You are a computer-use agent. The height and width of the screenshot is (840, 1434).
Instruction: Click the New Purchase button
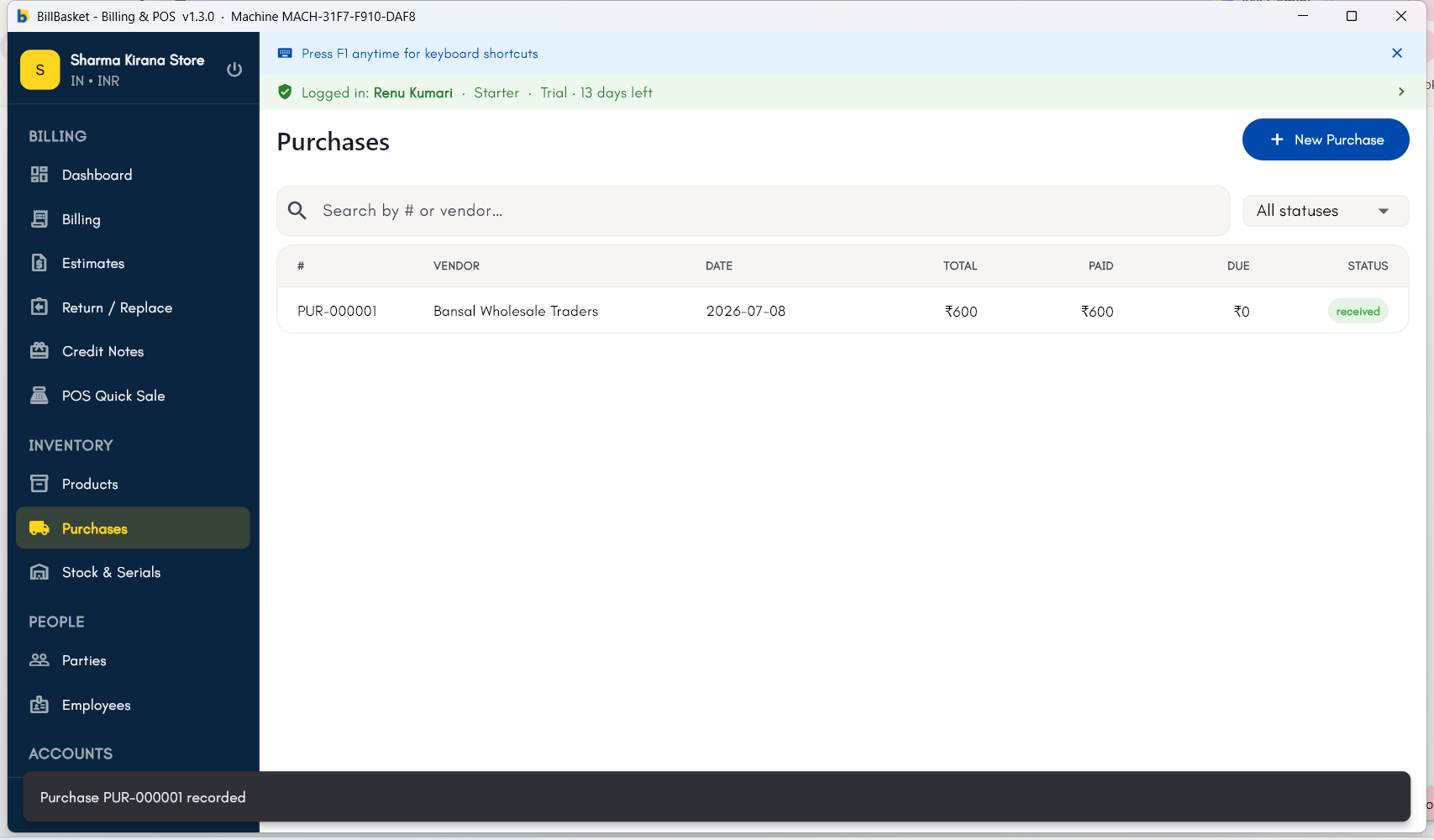[1326, 139]
